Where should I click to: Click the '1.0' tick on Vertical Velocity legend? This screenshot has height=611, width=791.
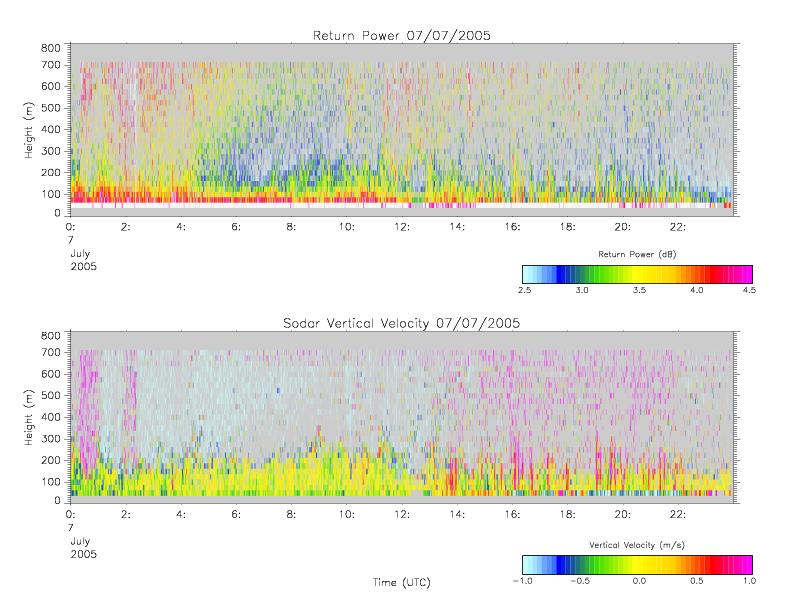click(x=749, y=581)
